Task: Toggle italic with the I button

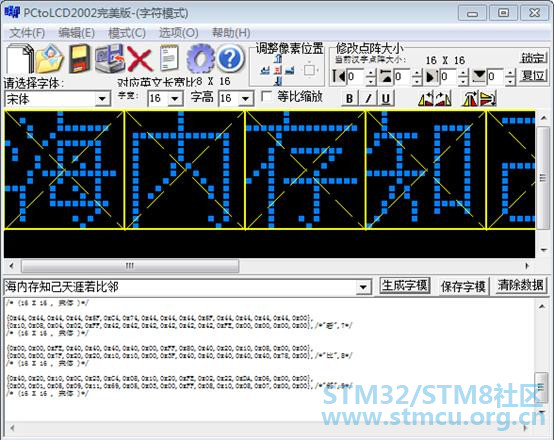Action: (x=368, y=98)
